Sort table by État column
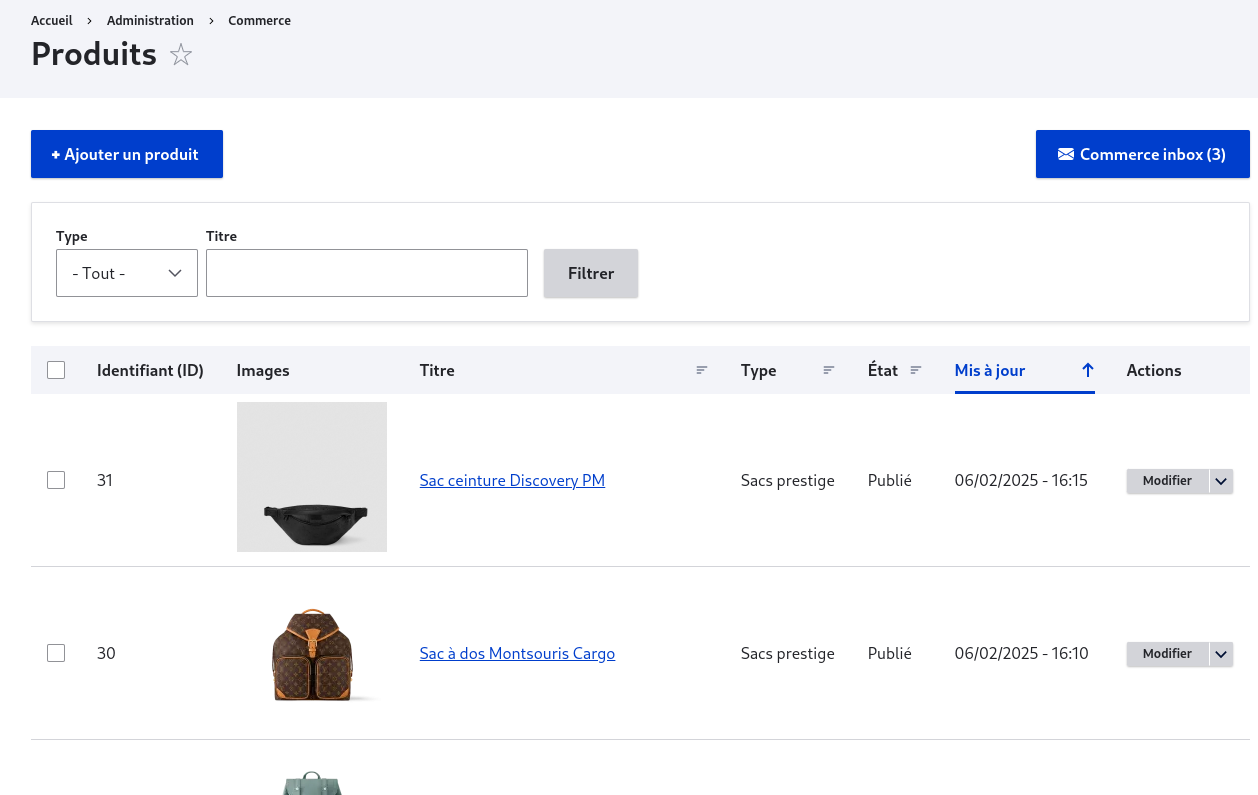This screenshot has width=1258, height=795. (x=883, y=370)
